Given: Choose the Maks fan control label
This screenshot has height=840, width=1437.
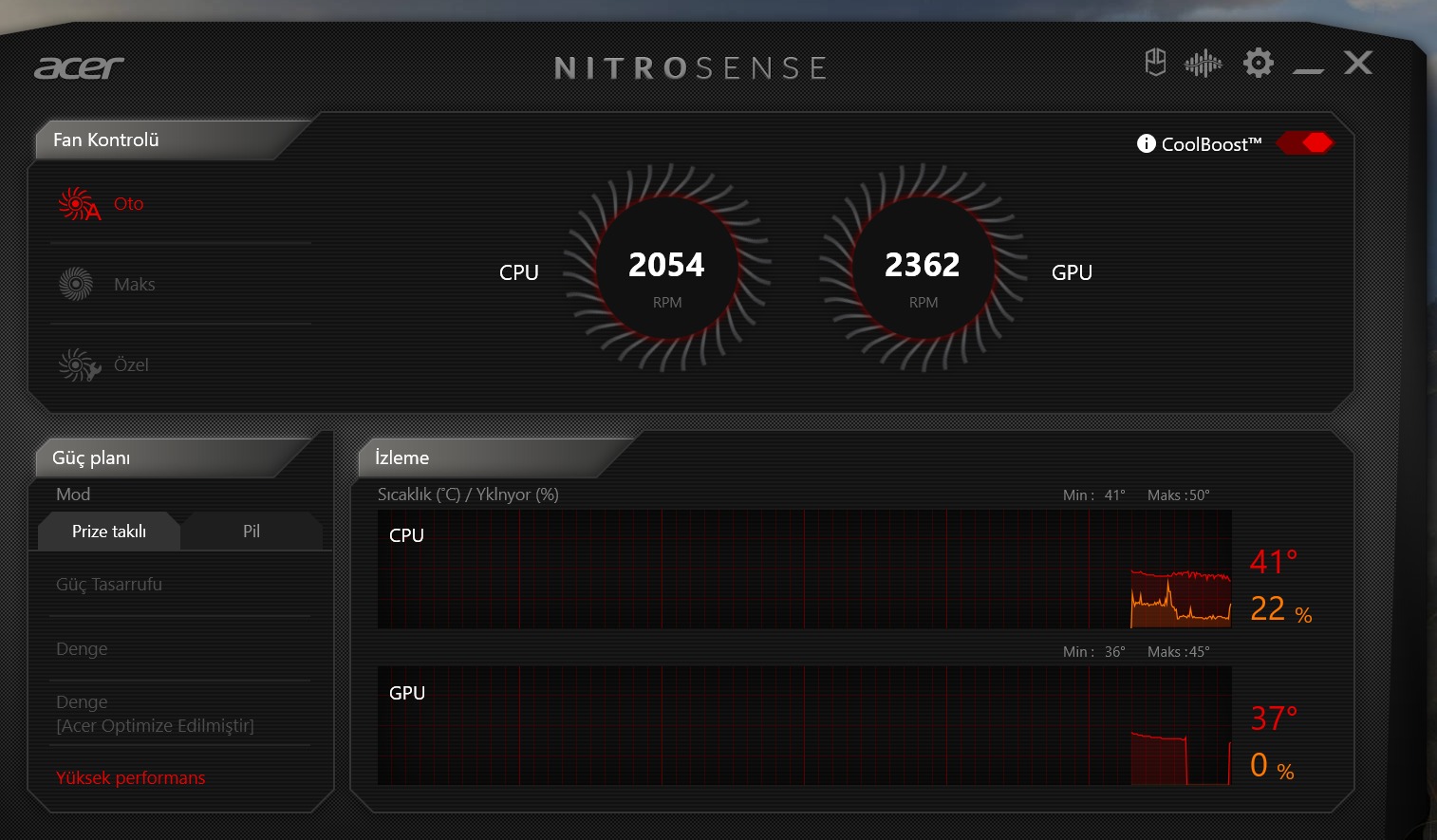Looking at the screenshot, I should [134, 284].
